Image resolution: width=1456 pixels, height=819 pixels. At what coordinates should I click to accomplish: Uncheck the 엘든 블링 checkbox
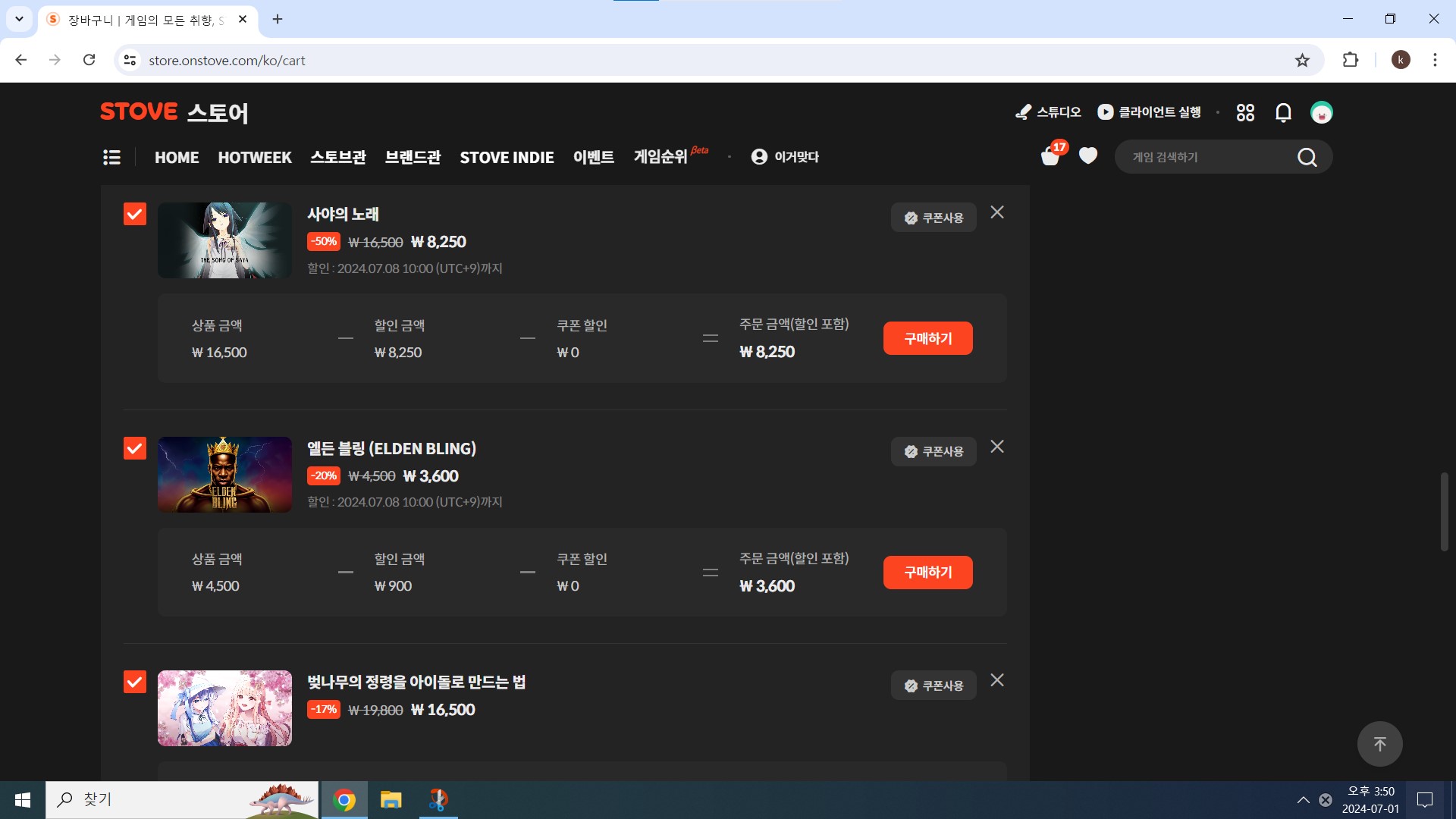pos(135,448)
